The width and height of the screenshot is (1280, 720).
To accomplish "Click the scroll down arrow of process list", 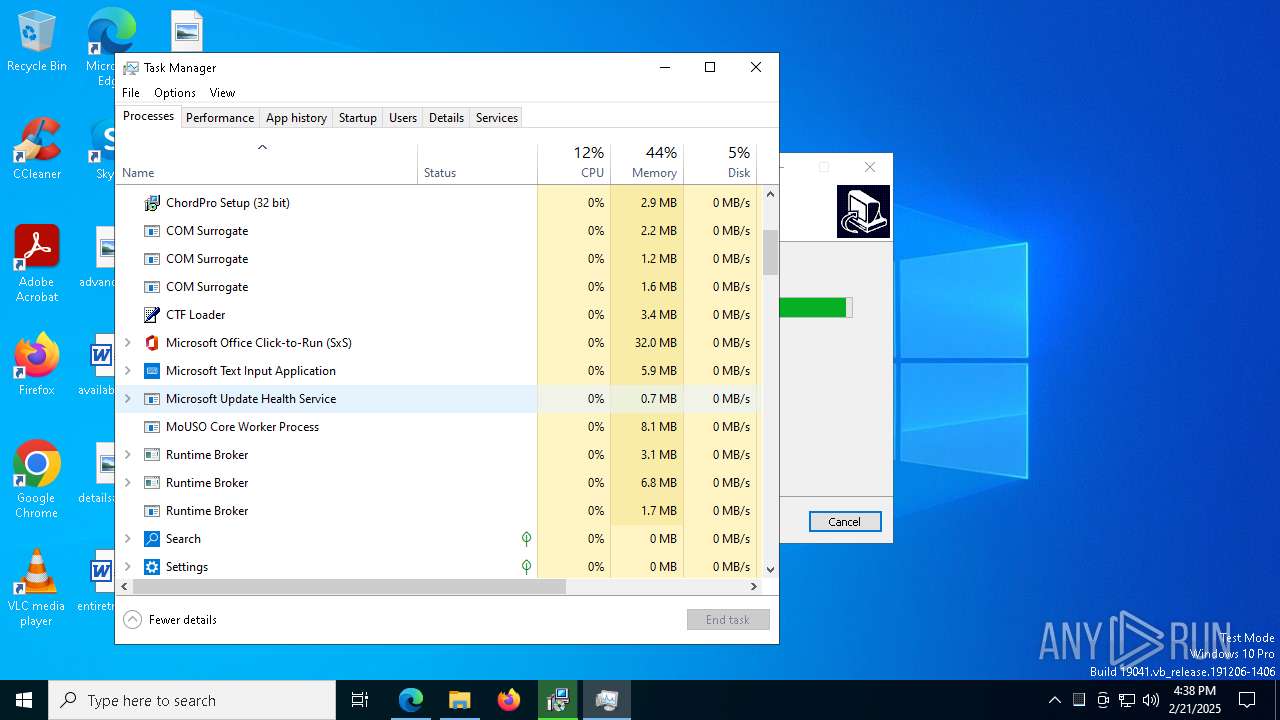I will pyautogui.click(x=770, y=570).
